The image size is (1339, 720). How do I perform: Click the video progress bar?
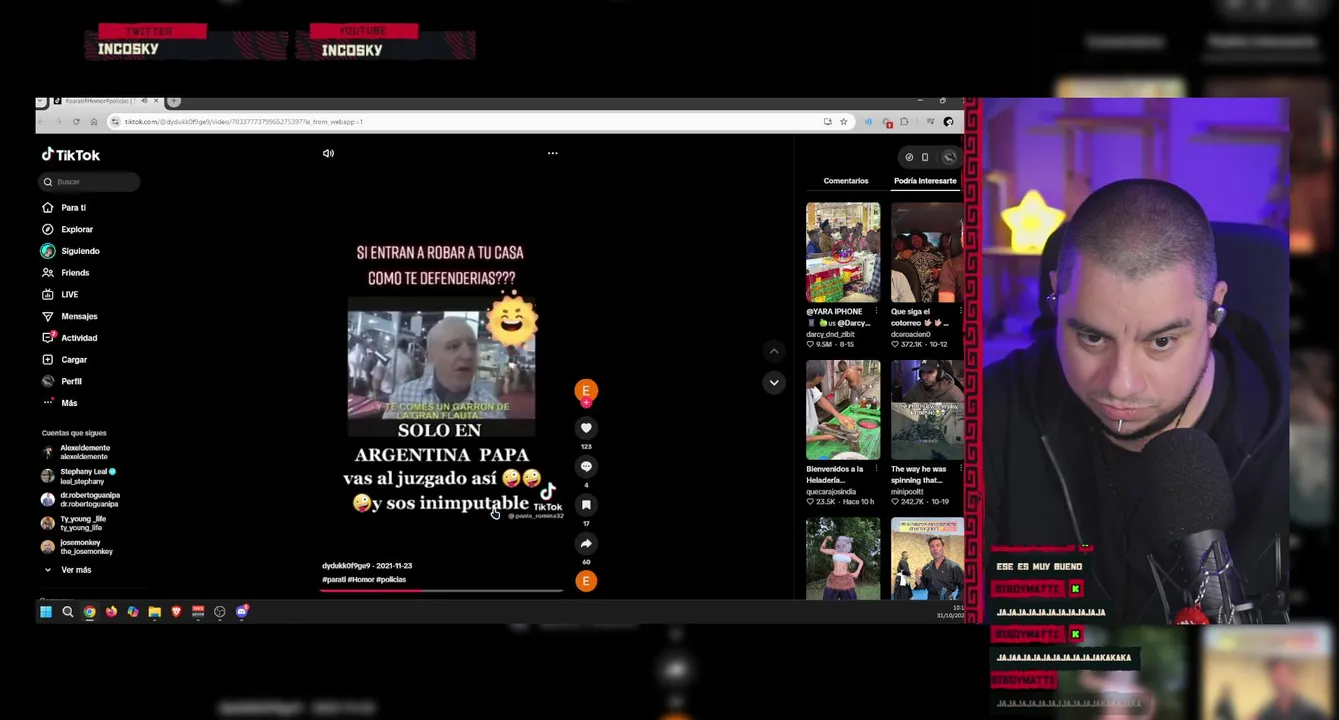coord(441,590)
